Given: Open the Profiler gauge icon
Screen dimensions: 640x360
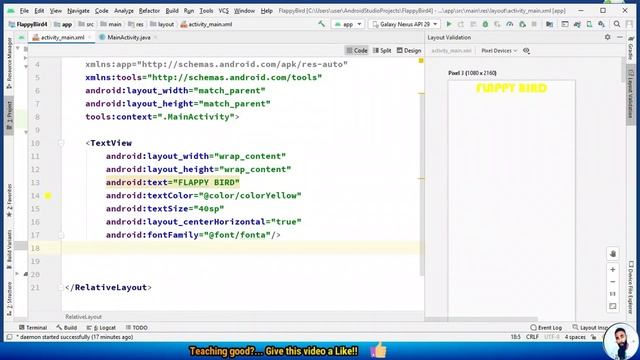Looking at the screenshot, I should [510, 24].
